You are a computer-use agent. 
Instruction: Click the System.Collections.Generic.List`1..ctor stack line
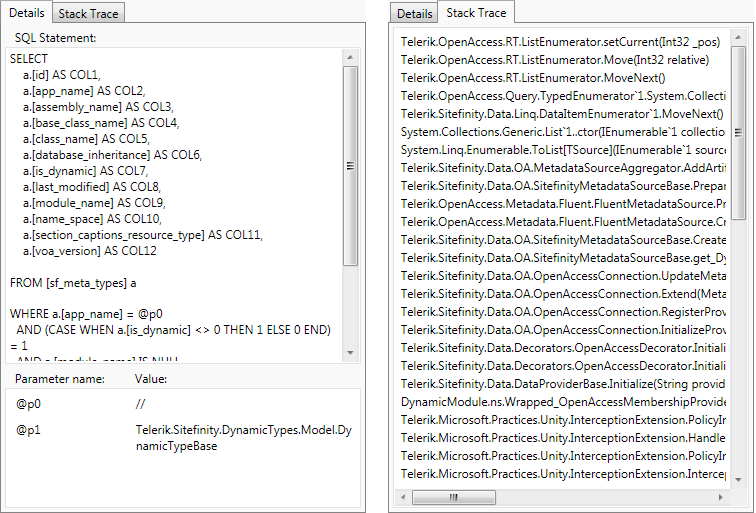pyautogui.click(x=563, y=132)
